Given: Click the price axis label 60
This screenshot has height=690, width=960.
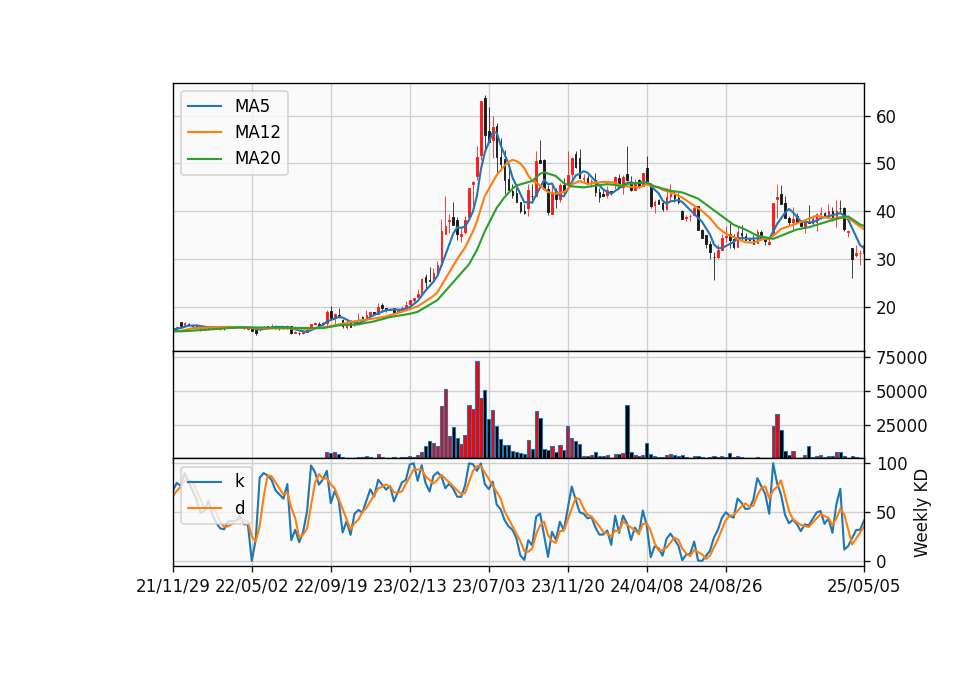Looking at the screenshot, I should click(x=886, y=117).
